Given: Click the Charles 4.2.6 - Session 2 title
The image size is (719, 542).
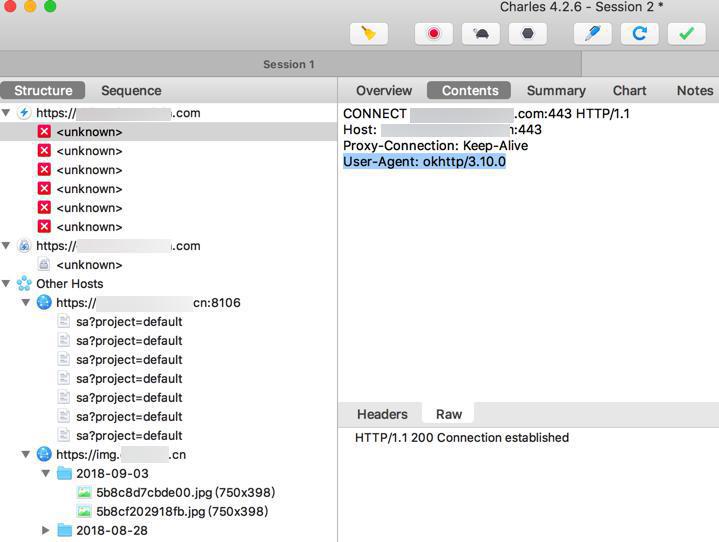Looking at the screenshot, I should [x=581, y=7].
